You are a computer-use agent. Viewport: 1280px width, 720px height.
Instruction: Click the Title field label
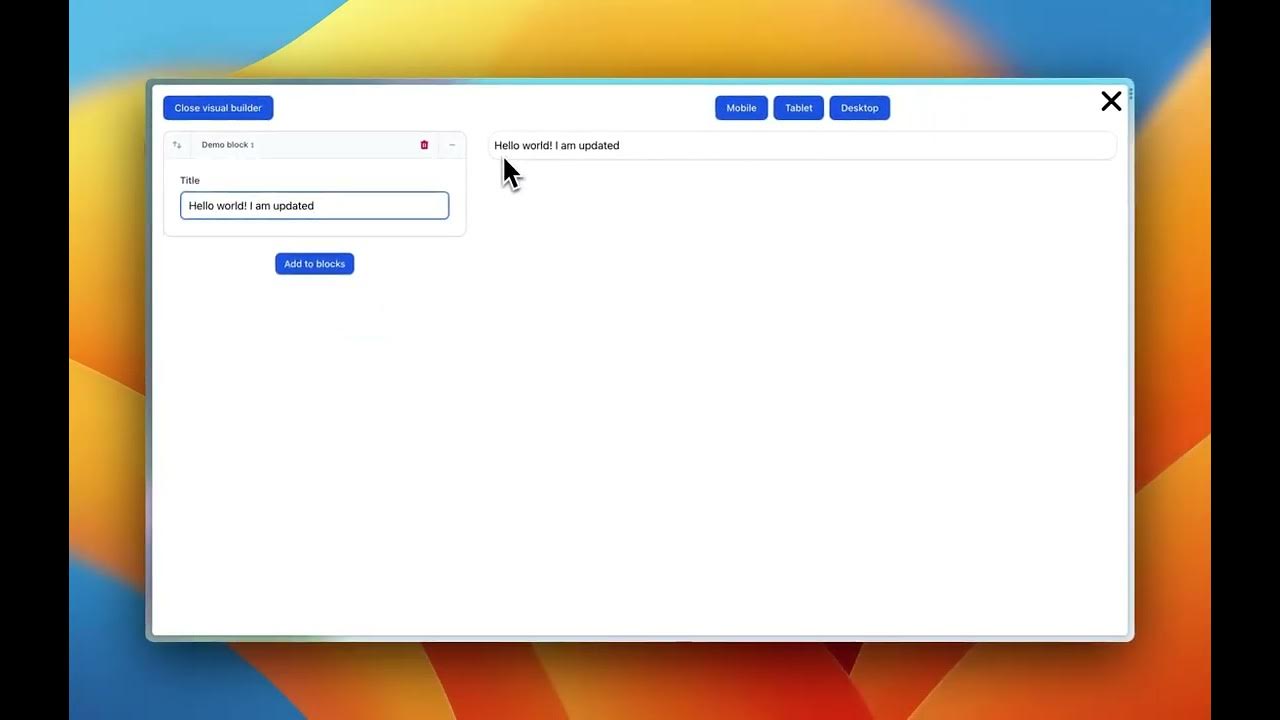tap(190, 180)
